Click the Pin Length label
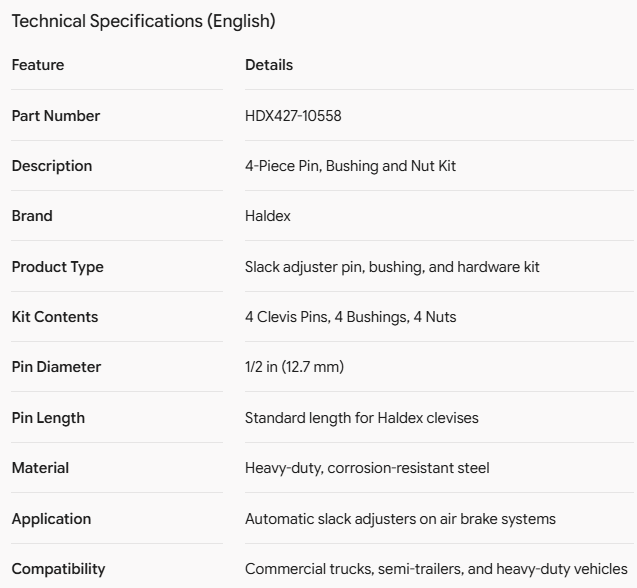 [x=48, y=418]
